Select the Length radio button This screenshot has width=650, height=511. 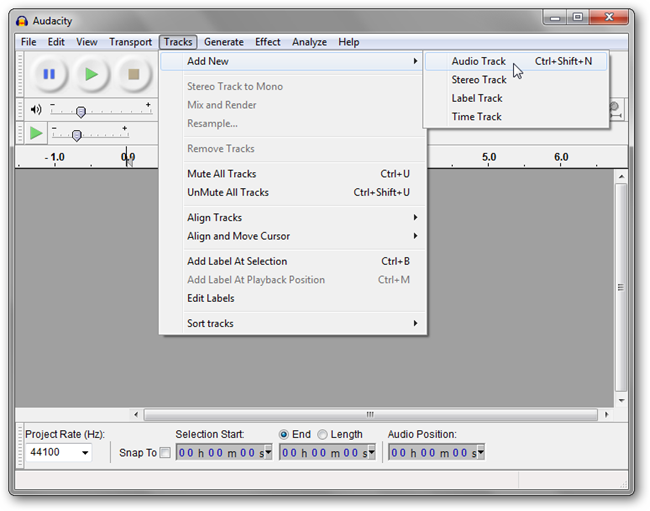pyautogui.click(x=322, y=435)
